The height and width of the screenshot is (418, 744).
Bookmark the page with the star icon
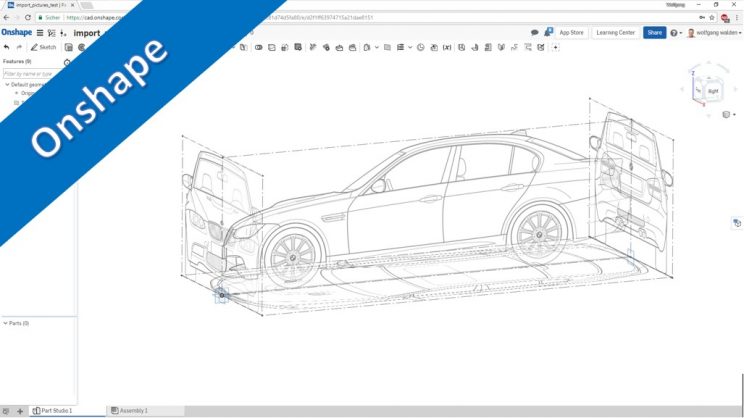(x=712, y=18)
